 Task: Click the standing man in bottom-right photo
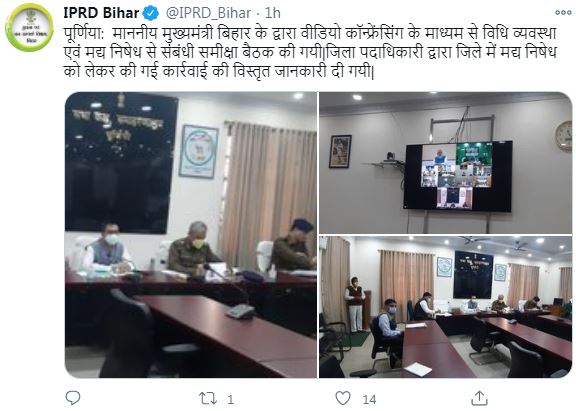pyautogui.click(x=354, y=304)
